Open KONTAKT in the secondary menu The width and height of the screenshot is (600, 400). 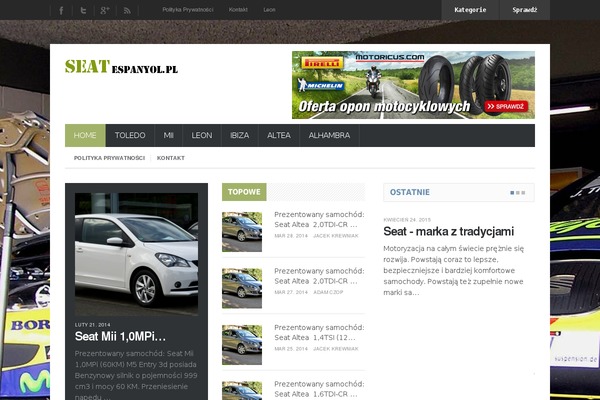[x=171, y=158]
